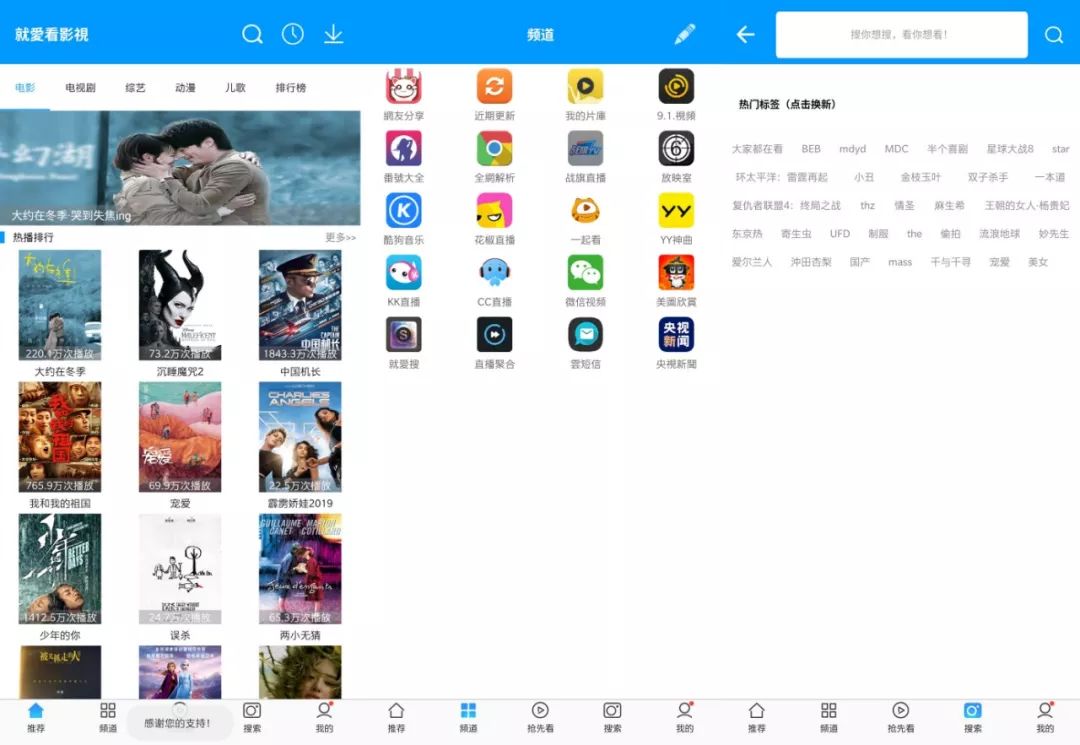Image resolution: width=1080 pixels, height=745 pixels.
Task: Open 網友分享 channel icon
Action: (404, 86)
